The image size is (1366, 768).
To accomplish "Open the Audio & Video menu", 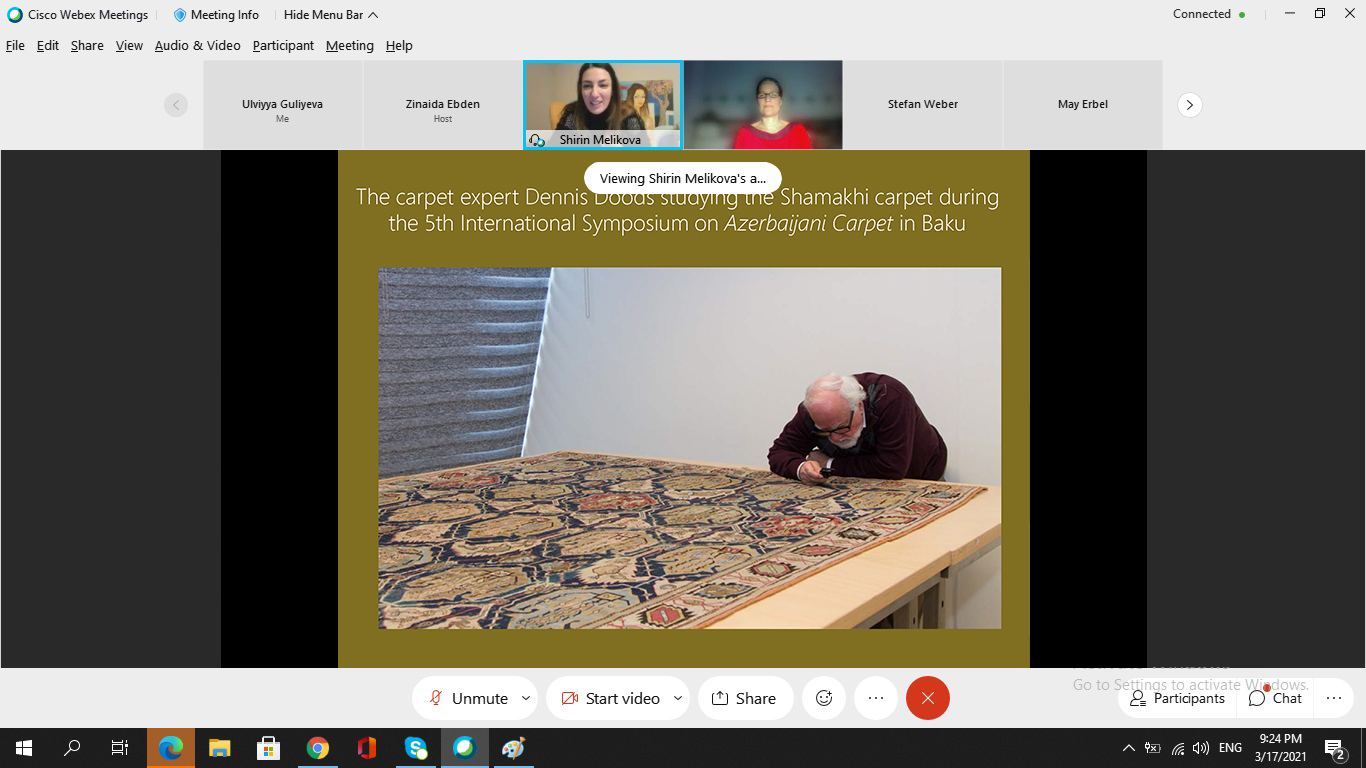I will (x=197, y=45).
